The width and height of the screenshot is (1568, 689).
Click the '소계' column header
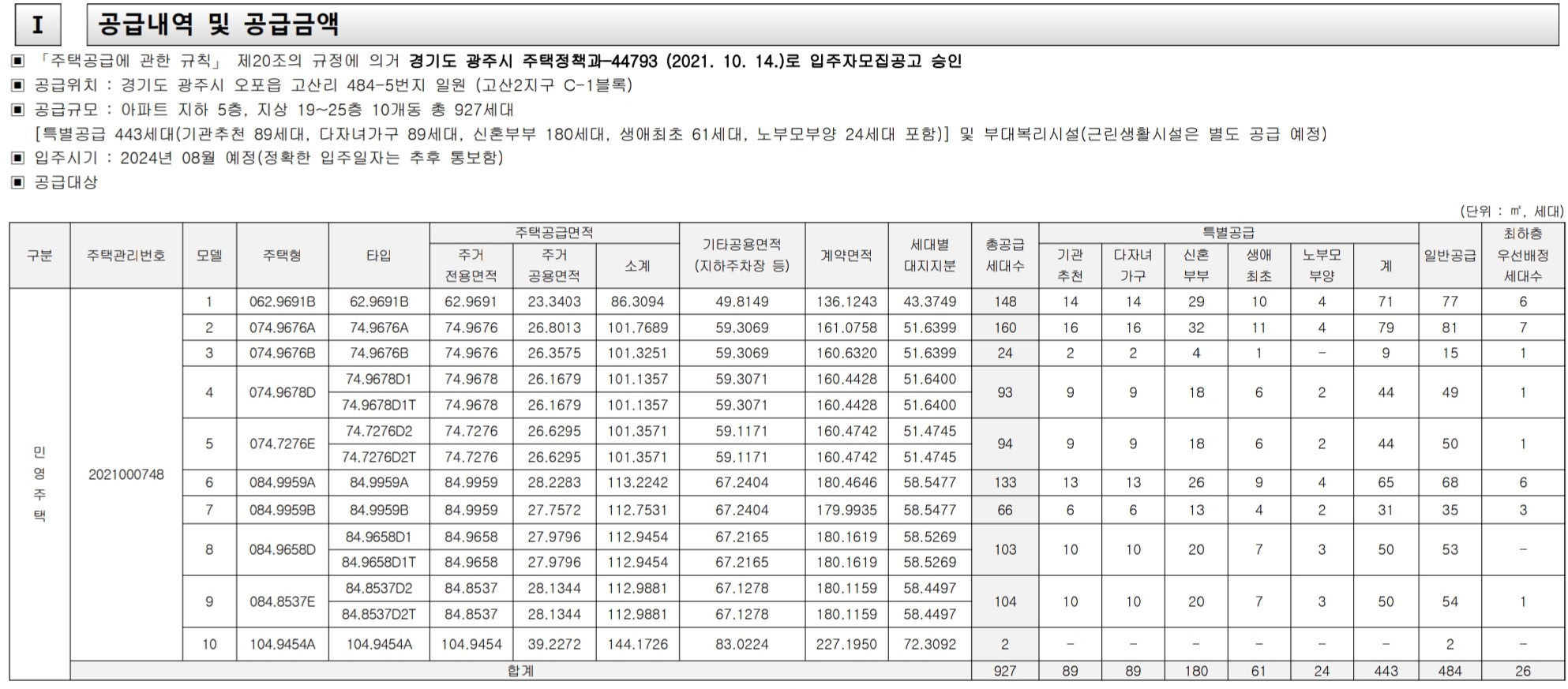637,266
